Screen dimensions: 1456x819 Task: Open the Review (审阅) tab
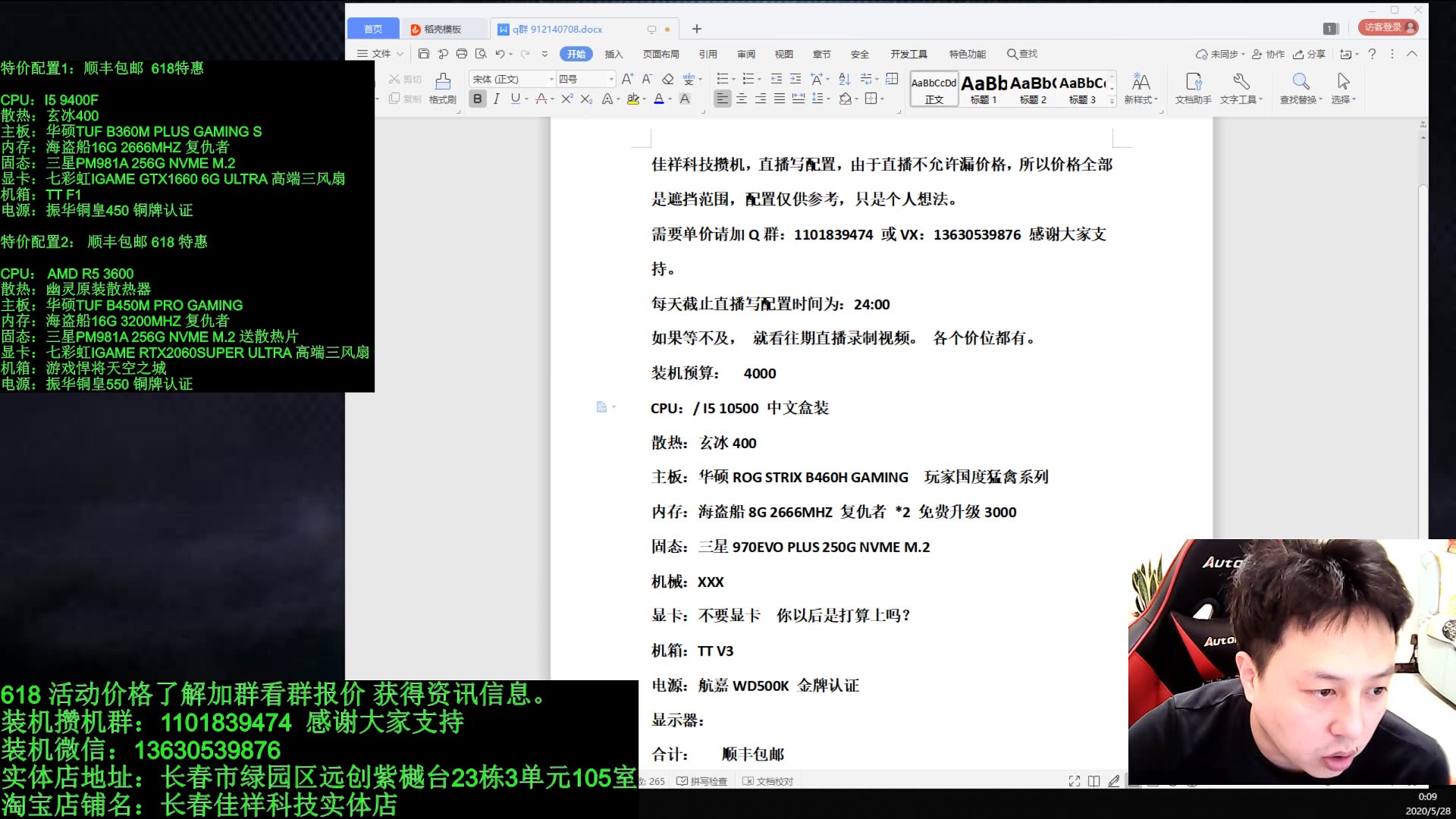[746, 54]
